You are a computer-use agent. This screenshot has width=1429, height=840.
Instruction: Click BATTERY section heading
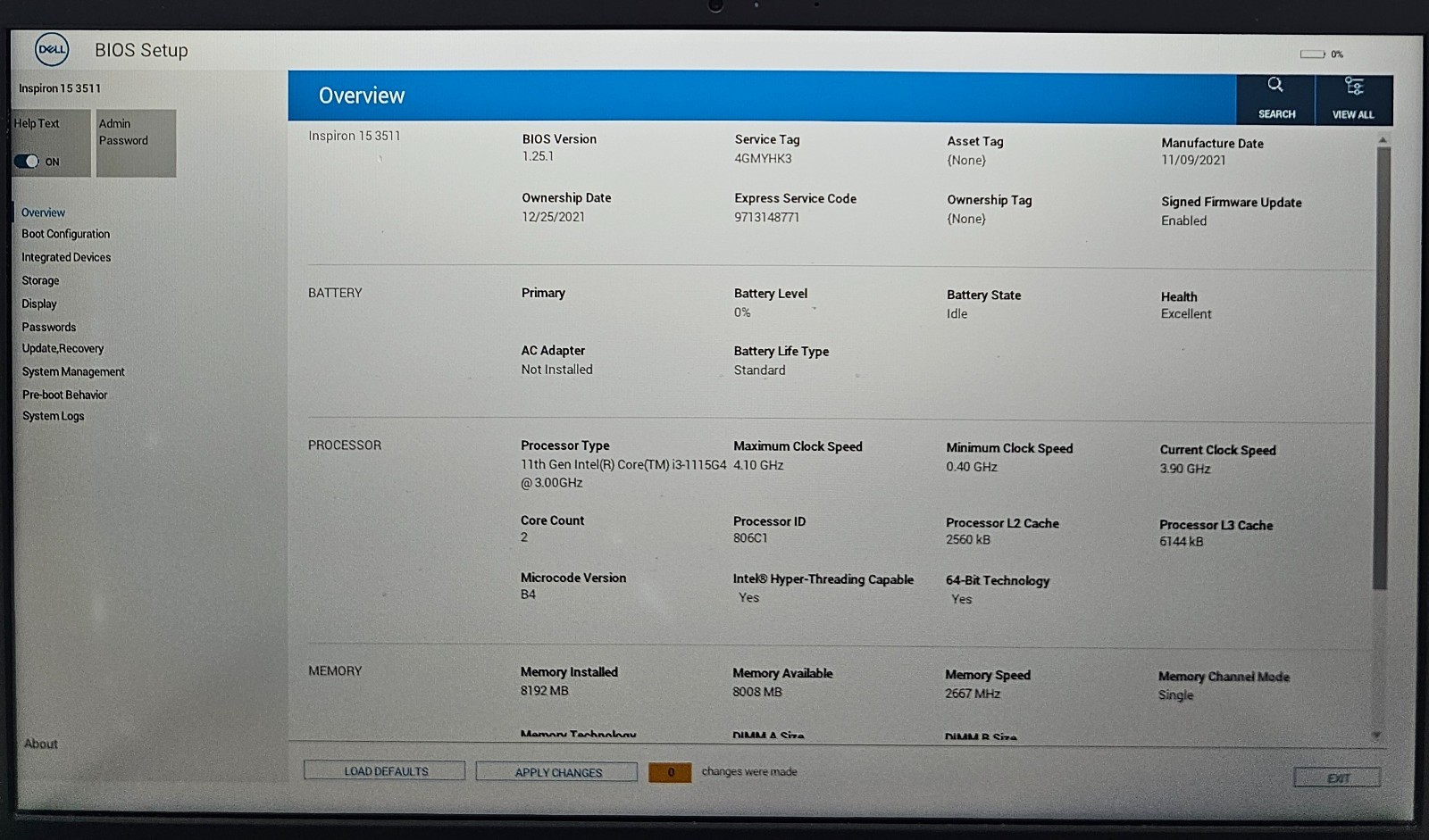click(335, 293)
